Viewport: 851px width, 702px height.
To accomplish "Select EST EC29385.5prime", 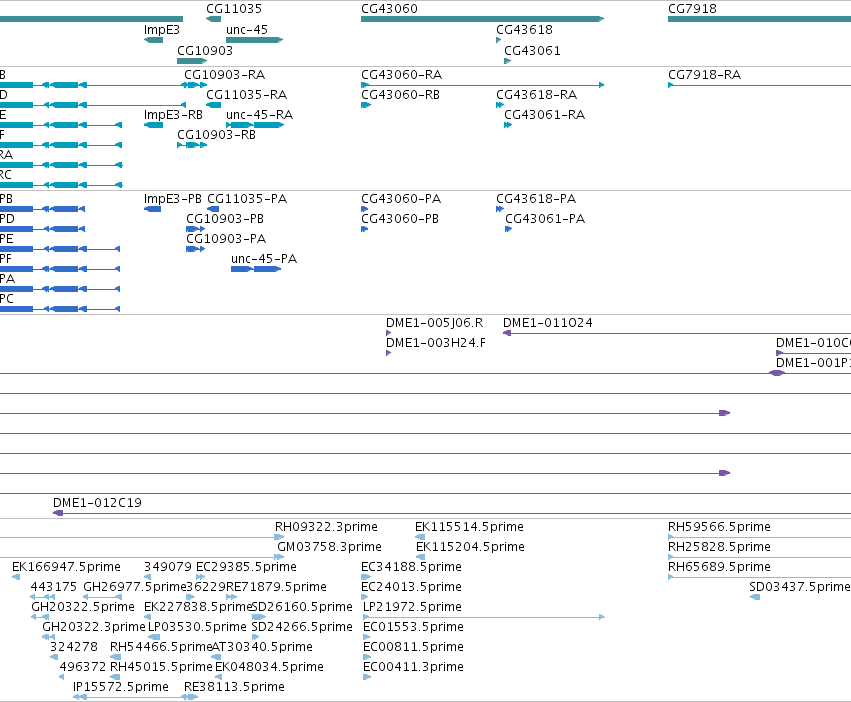I will click(246, 567).
